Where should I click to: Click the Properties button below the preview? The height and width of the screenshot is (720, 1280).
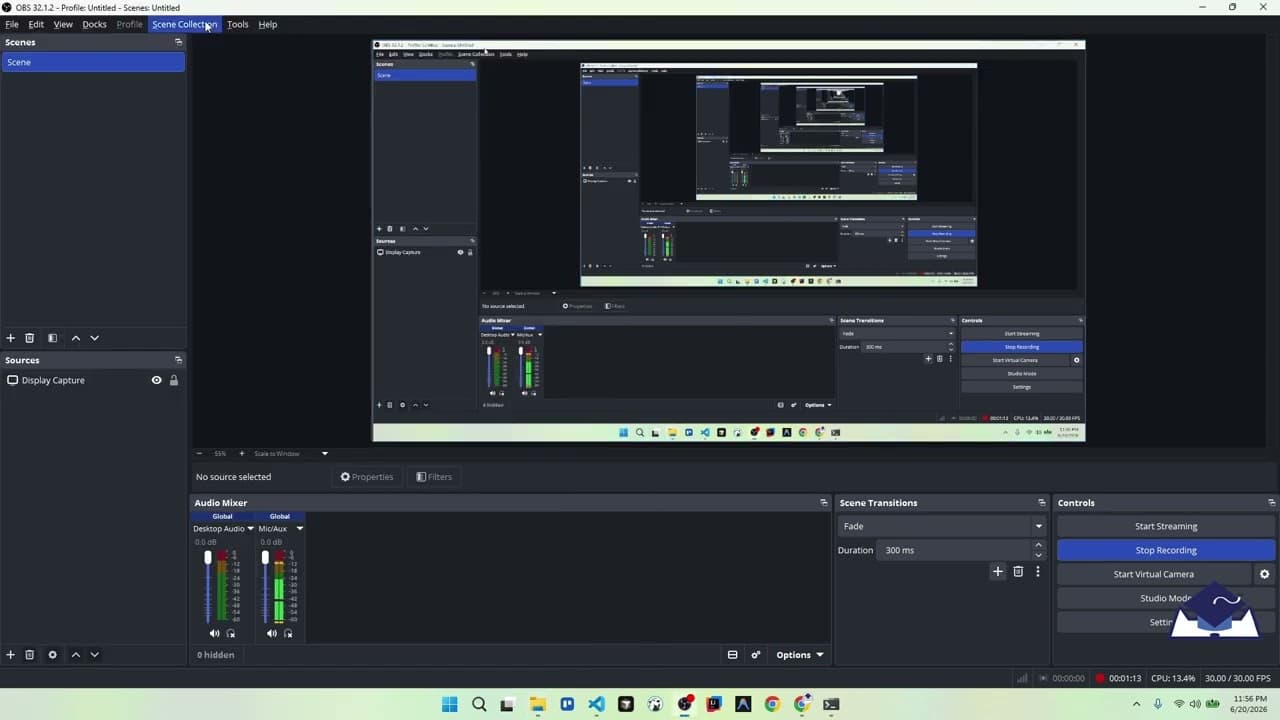[x=367, y=477]
